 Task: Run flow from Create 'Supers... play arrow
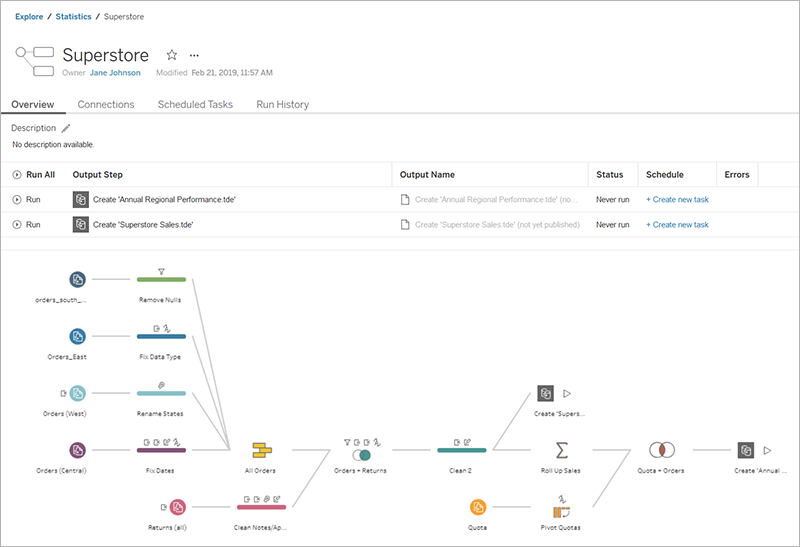tap(567, 393)
